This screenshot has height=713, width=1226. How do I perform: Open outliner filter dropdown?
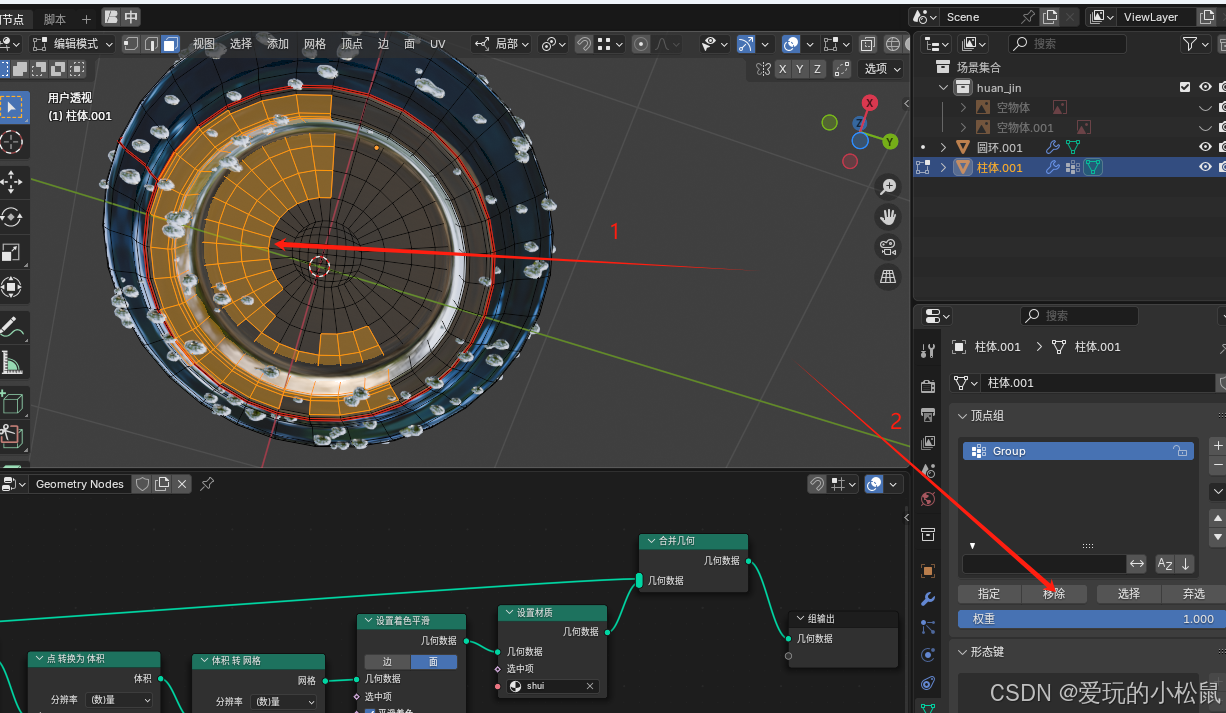point(1195,44)
